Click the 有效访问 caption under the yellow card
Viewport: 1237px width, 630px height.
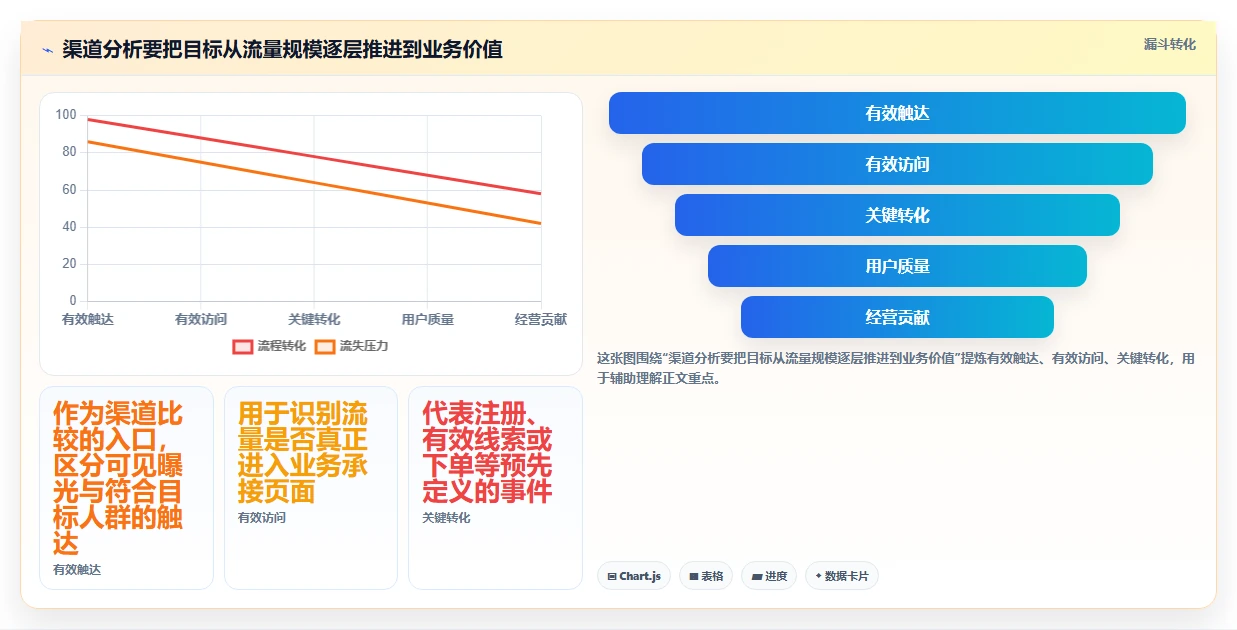tap(262, 517)
